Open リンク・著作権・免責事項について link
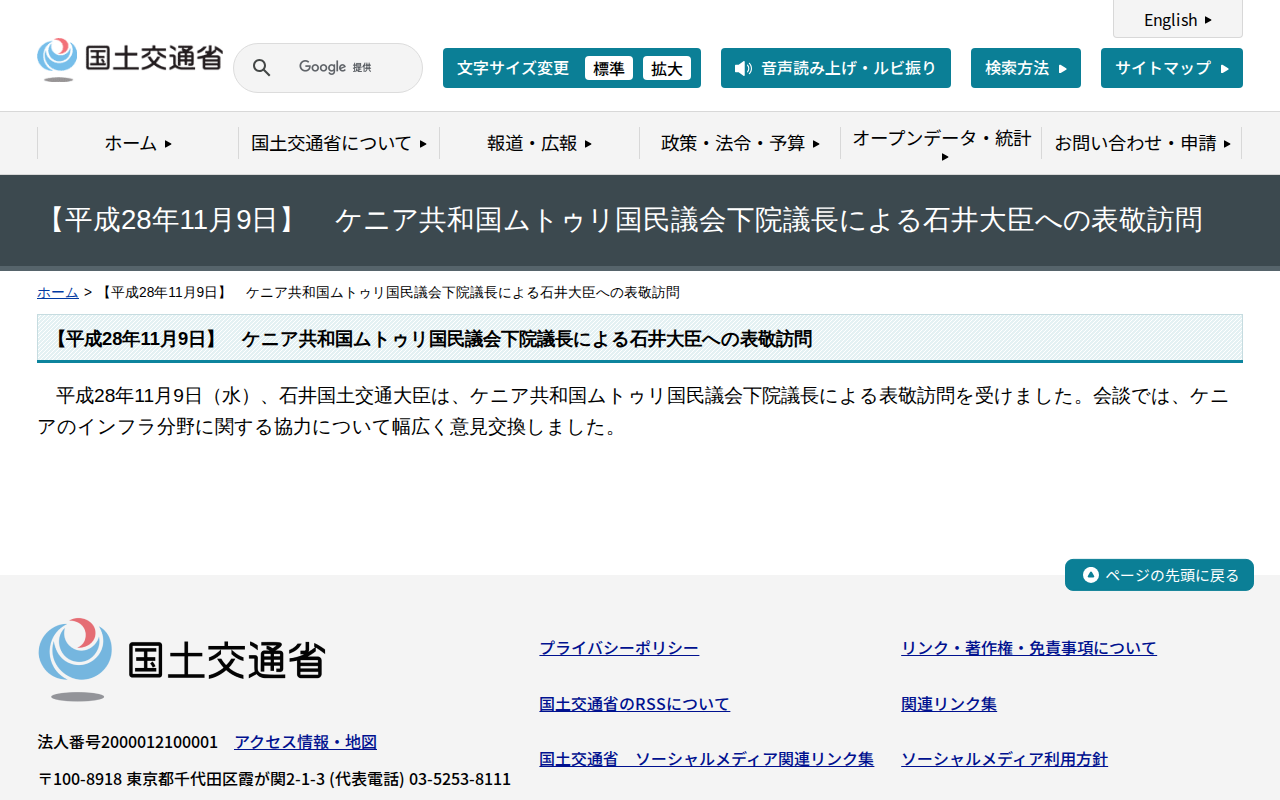Screen dimensions: 1280x800 [1029, 648]
